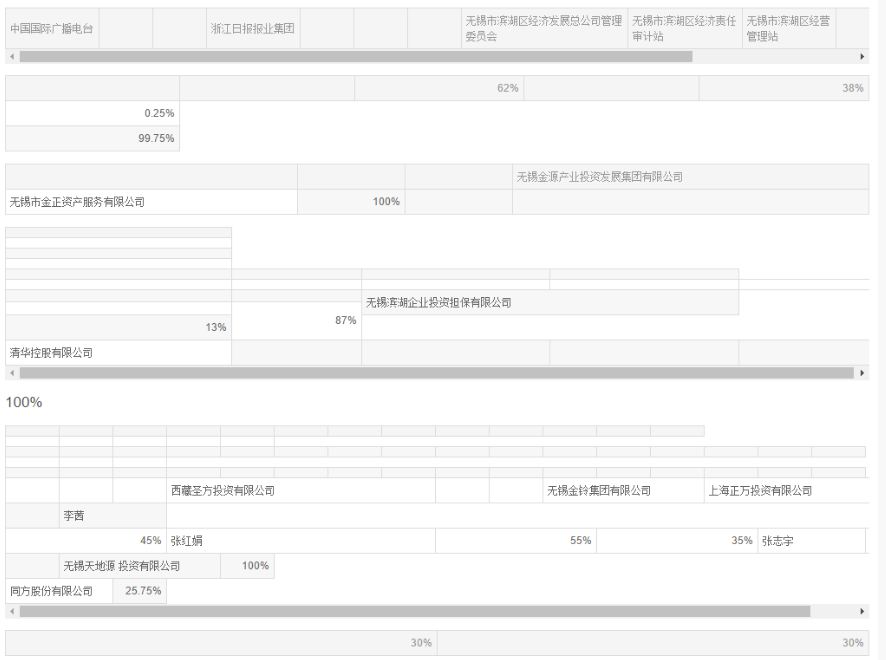Viewport: 886px width, 660px height.
Task: Select 西藏圣方投资有限公司 cell
Action: point(301,490)
